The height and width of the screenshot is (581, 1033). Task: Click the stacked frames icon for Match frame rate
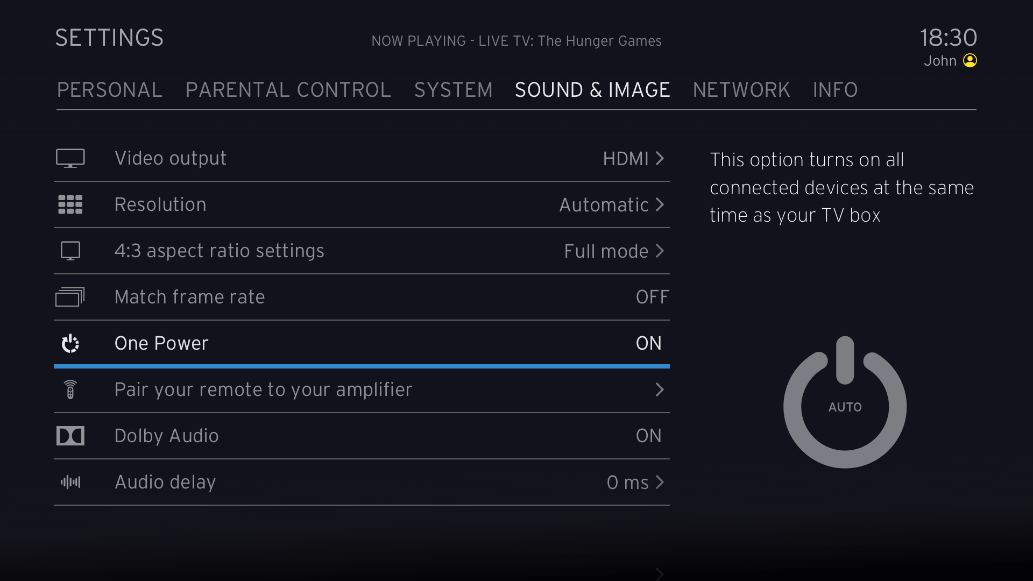click(x=70, y=297)
